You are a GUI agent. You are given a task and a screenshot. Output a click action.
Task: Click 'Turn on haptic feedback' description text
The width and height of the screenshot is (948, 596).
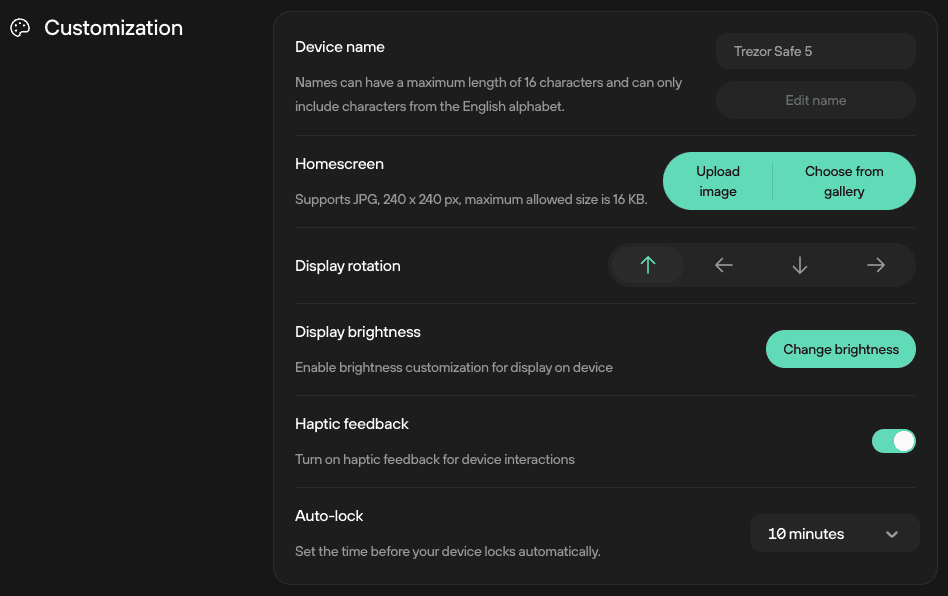[435, 459]
